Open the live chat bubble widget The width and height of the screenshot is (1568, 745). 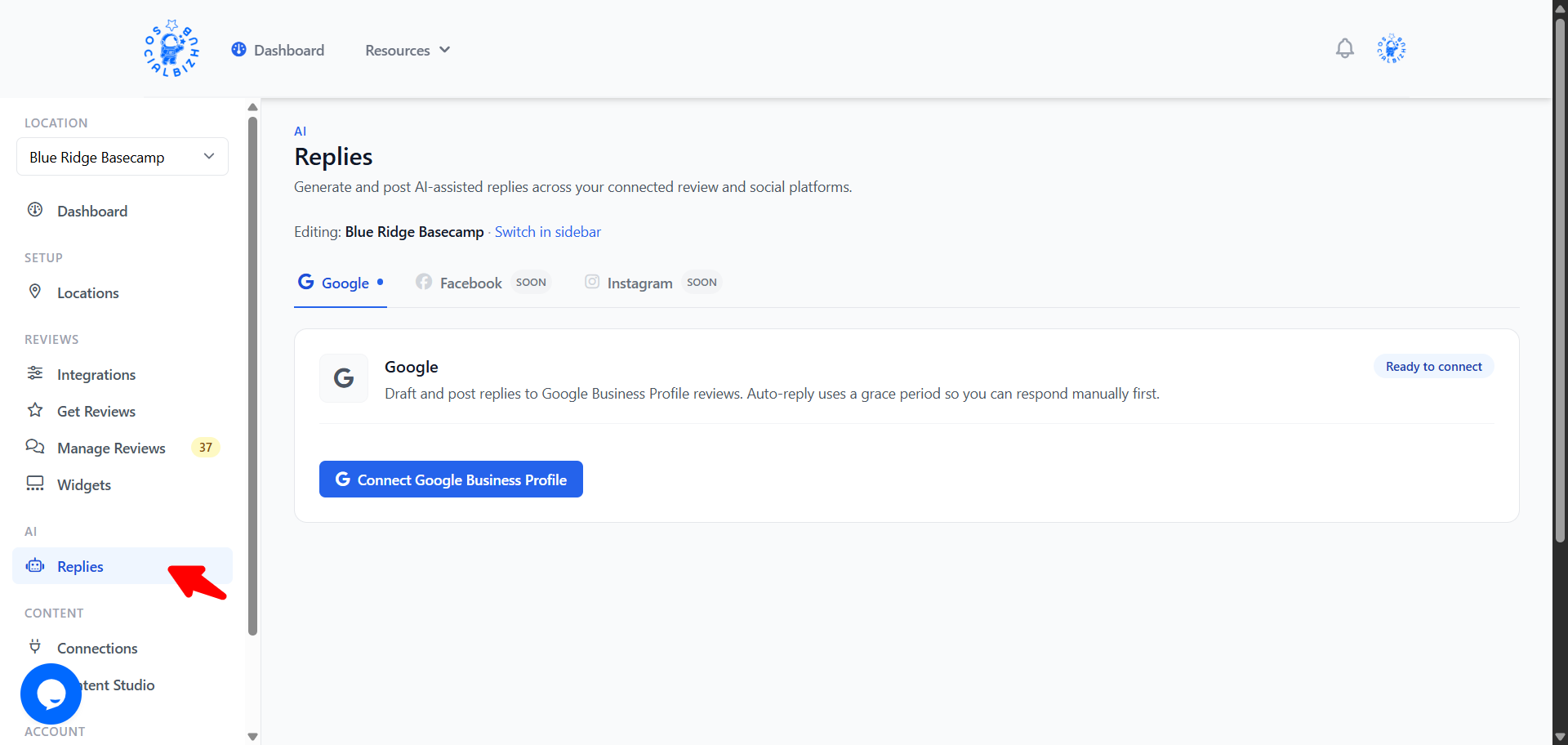click(51, 694)
